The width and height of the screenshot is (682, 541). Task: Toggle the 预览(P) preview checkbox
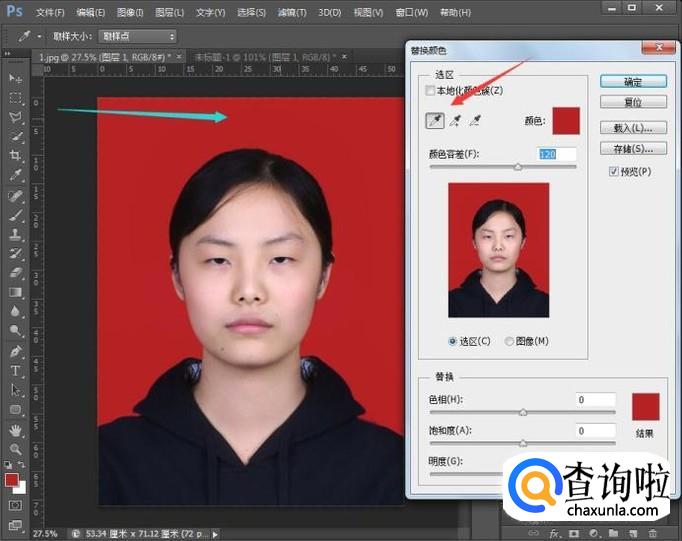pyautogui.click(x=614, y=172)
